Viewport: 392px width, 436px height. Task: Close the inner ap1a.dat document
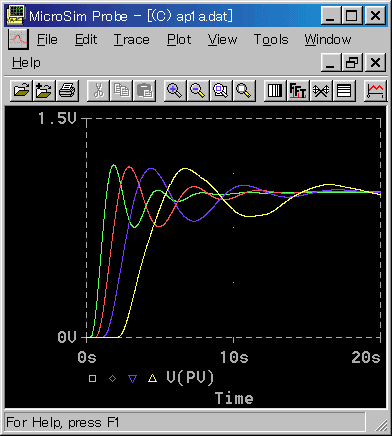376,63
